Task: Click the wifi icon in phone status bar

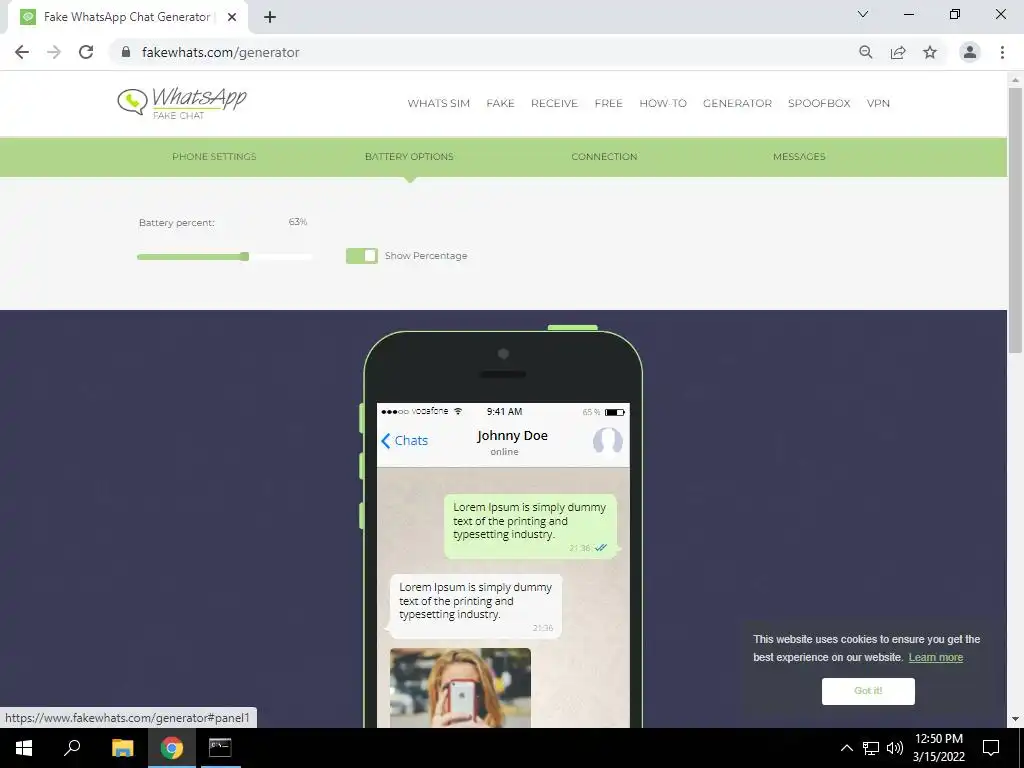Action: tap(458, 411)
